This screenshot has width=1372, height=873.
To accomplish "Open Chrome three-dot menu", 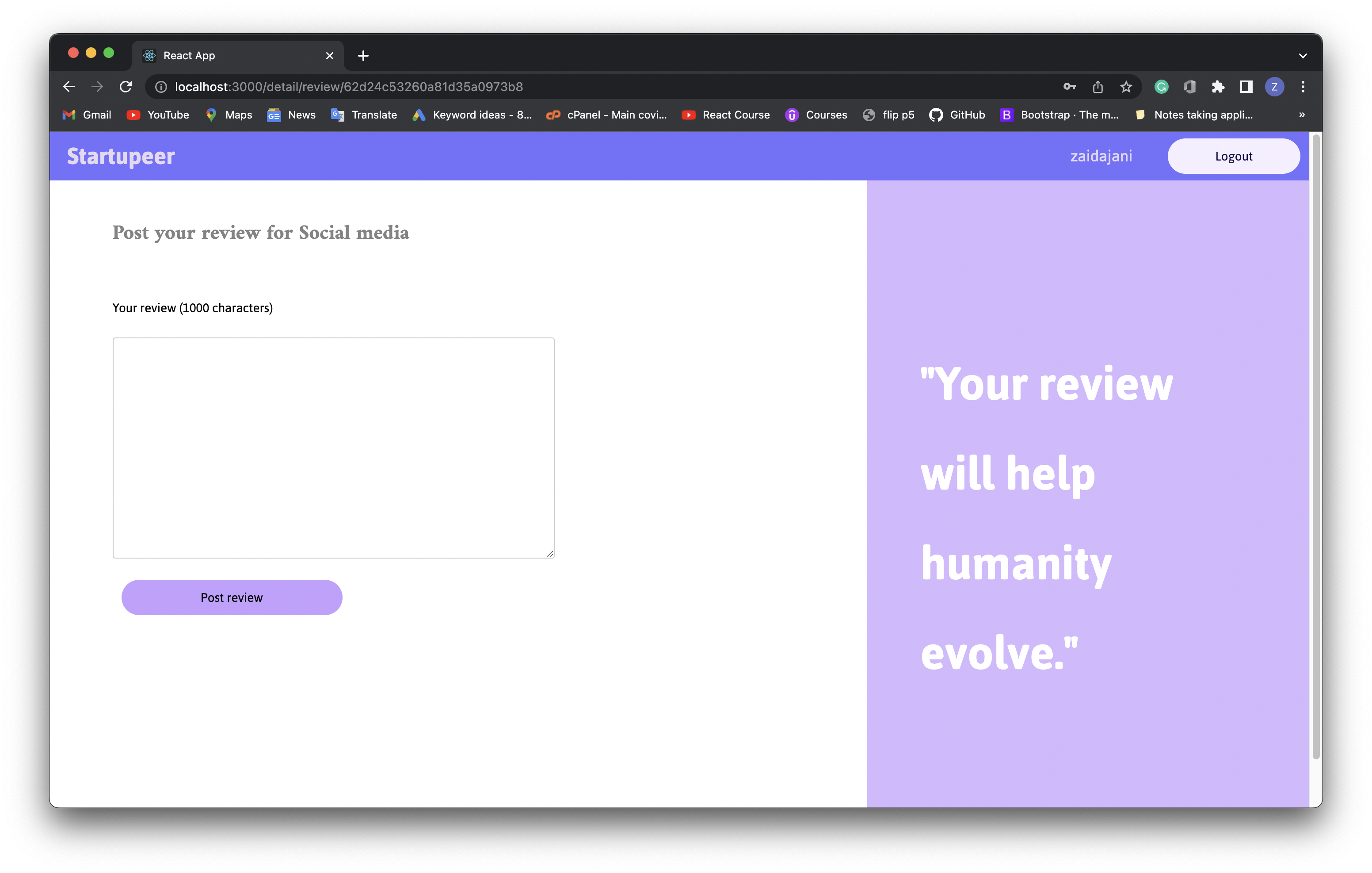I will pos(1303,87).
